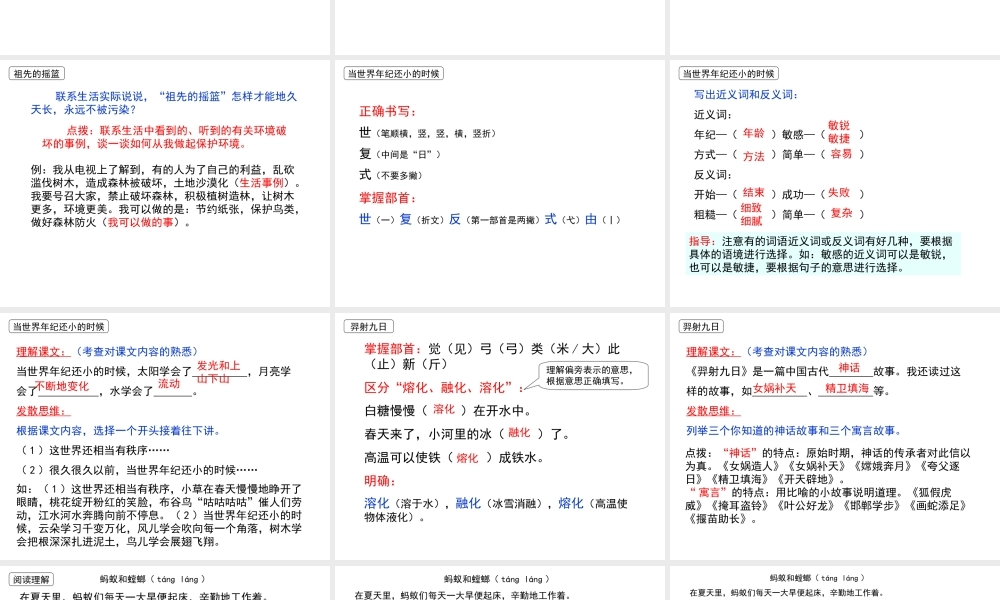Click the red “寓言” word in the 点拨 text
The width and height of the screenshot is (1000, 600).
(709, 492)
